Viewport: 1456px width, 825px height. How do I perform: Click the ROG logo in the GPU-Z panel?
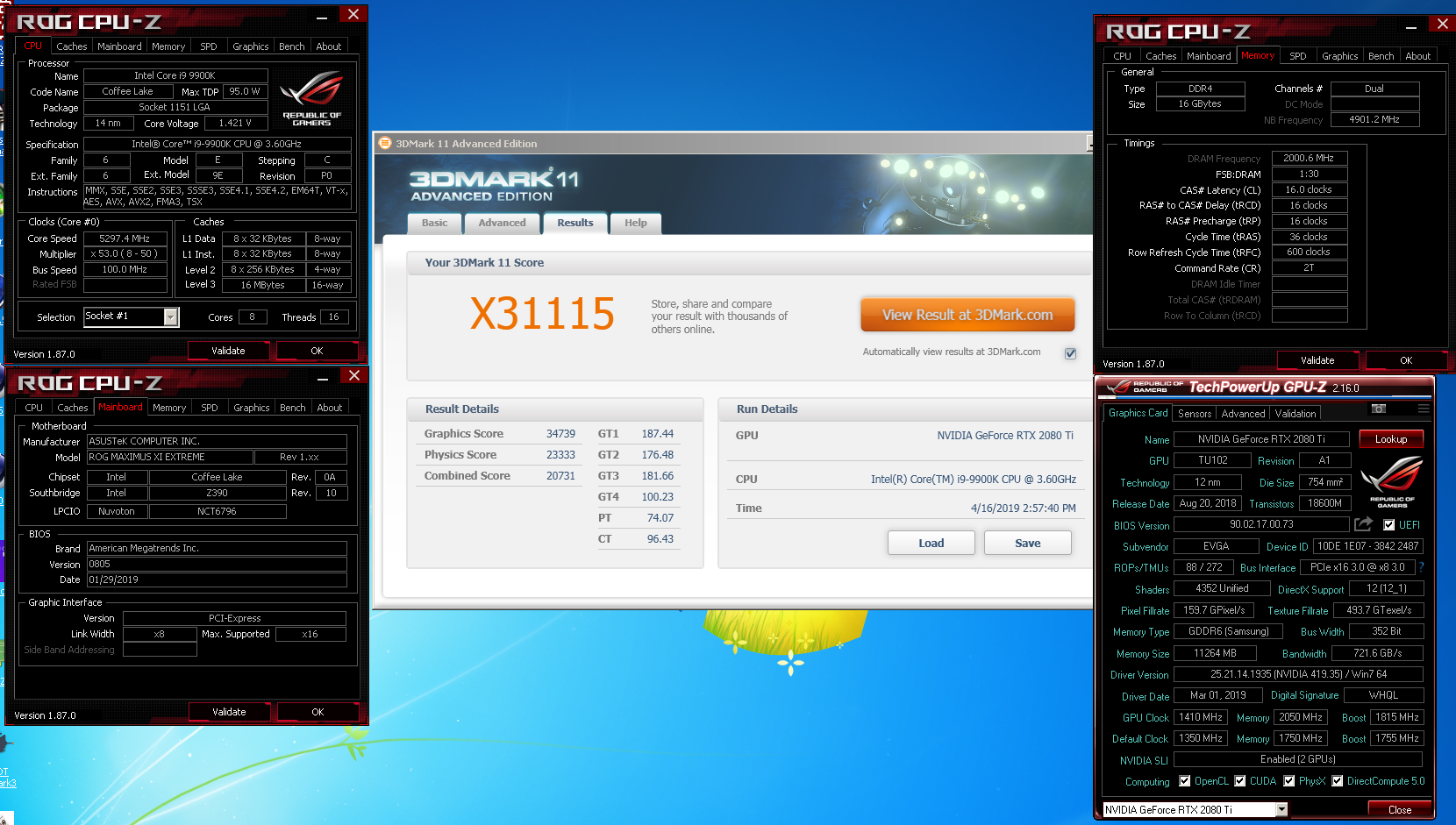(1391, 480)
